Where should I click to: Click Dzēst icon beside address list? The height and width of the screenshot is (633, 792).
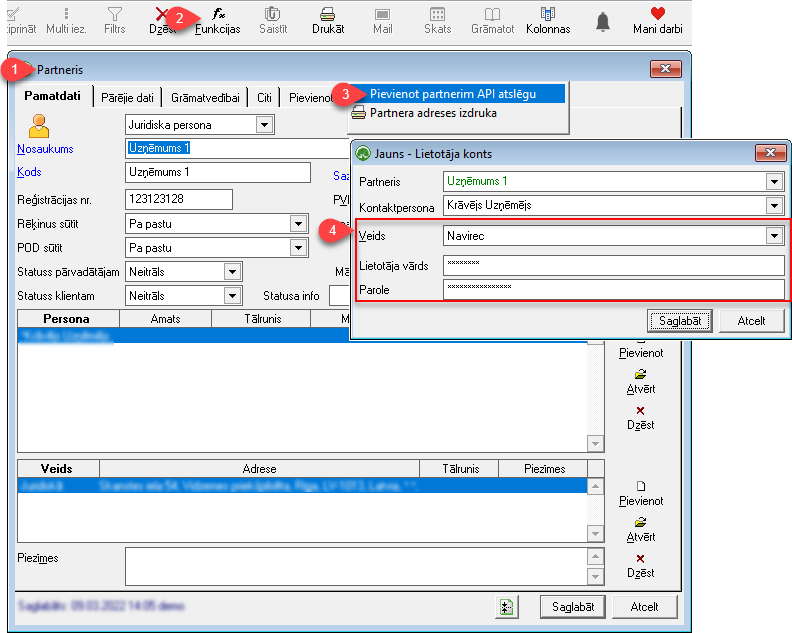coord(640,558)
